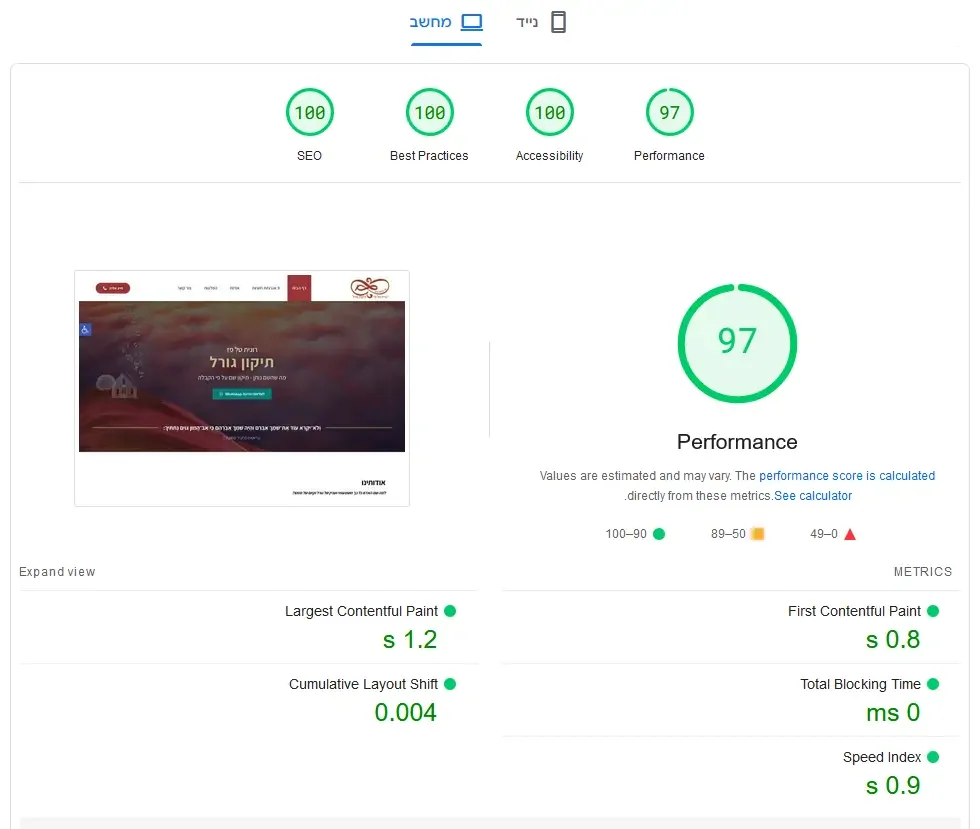Click the Largest Contentful Paint metric title
This screenshot has width=980, height=829.
361,611
